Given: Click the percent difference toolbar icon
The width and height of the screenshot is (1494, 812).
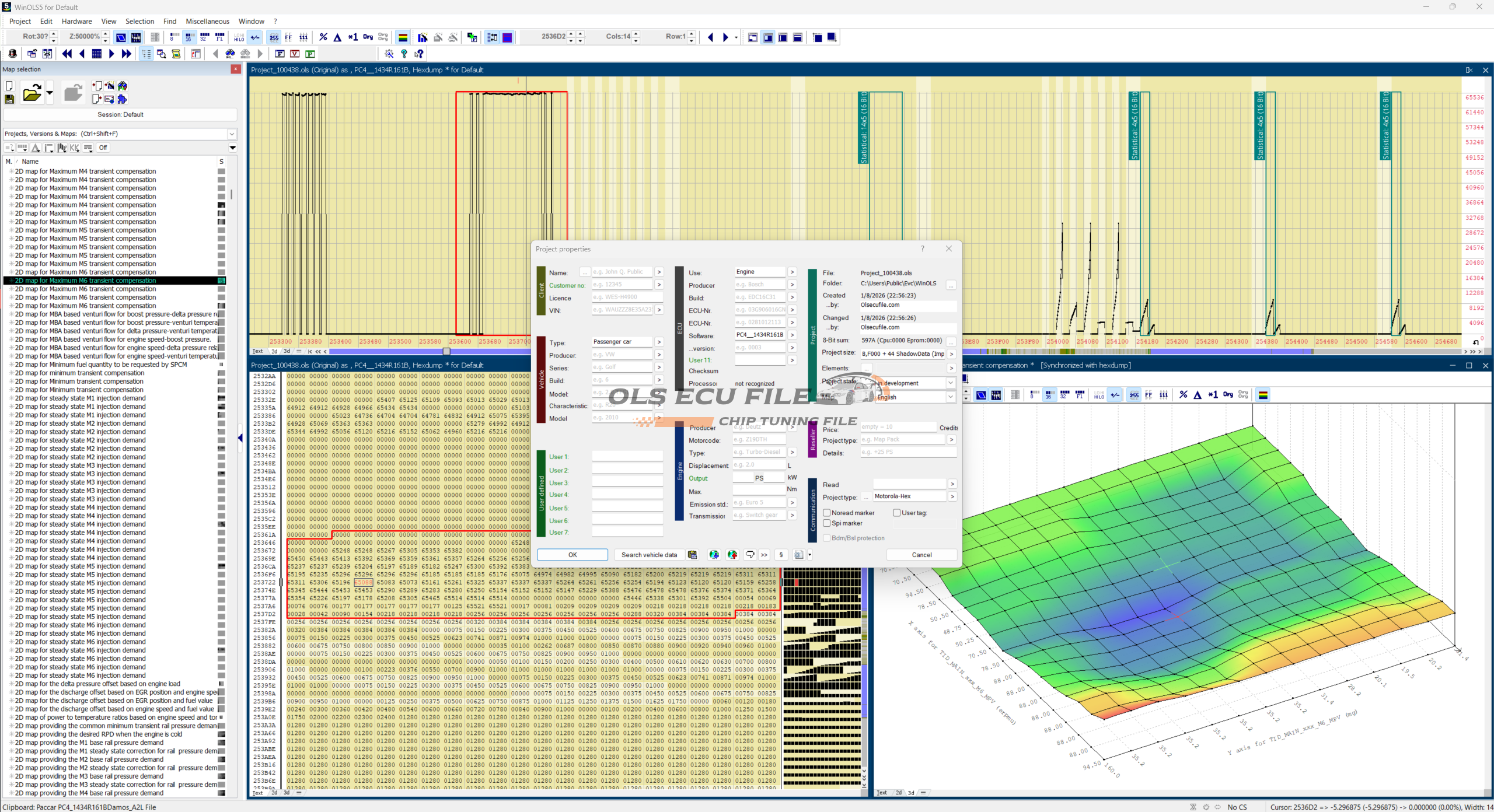Looking at the screenshot, I should coord(323,37).
